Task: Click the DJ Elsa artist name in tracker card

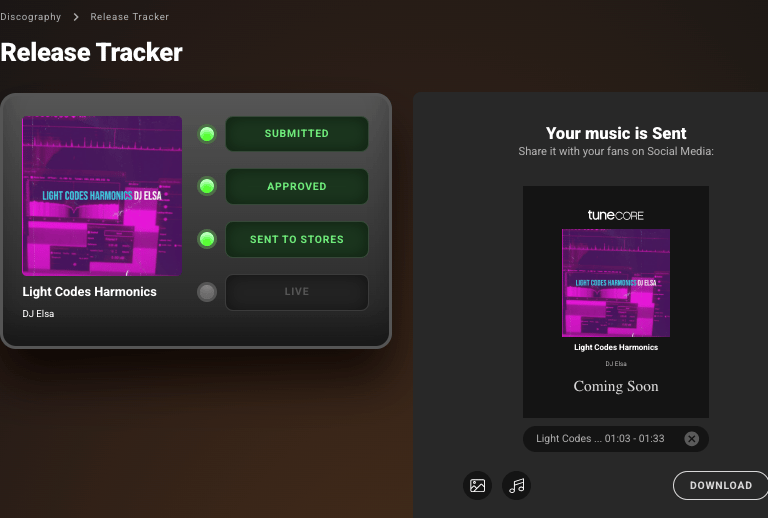Action: (x=38, y=314)
